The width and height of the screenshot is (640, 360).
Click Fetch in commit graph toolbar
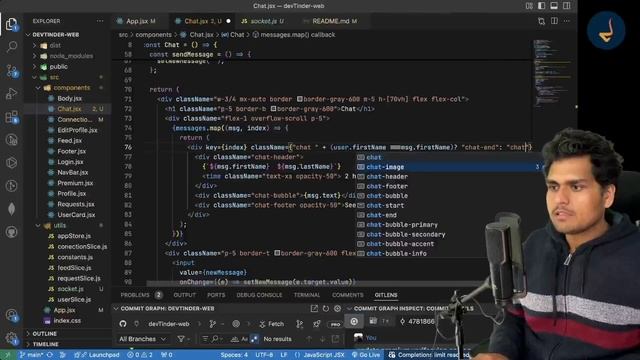point(271,324)
